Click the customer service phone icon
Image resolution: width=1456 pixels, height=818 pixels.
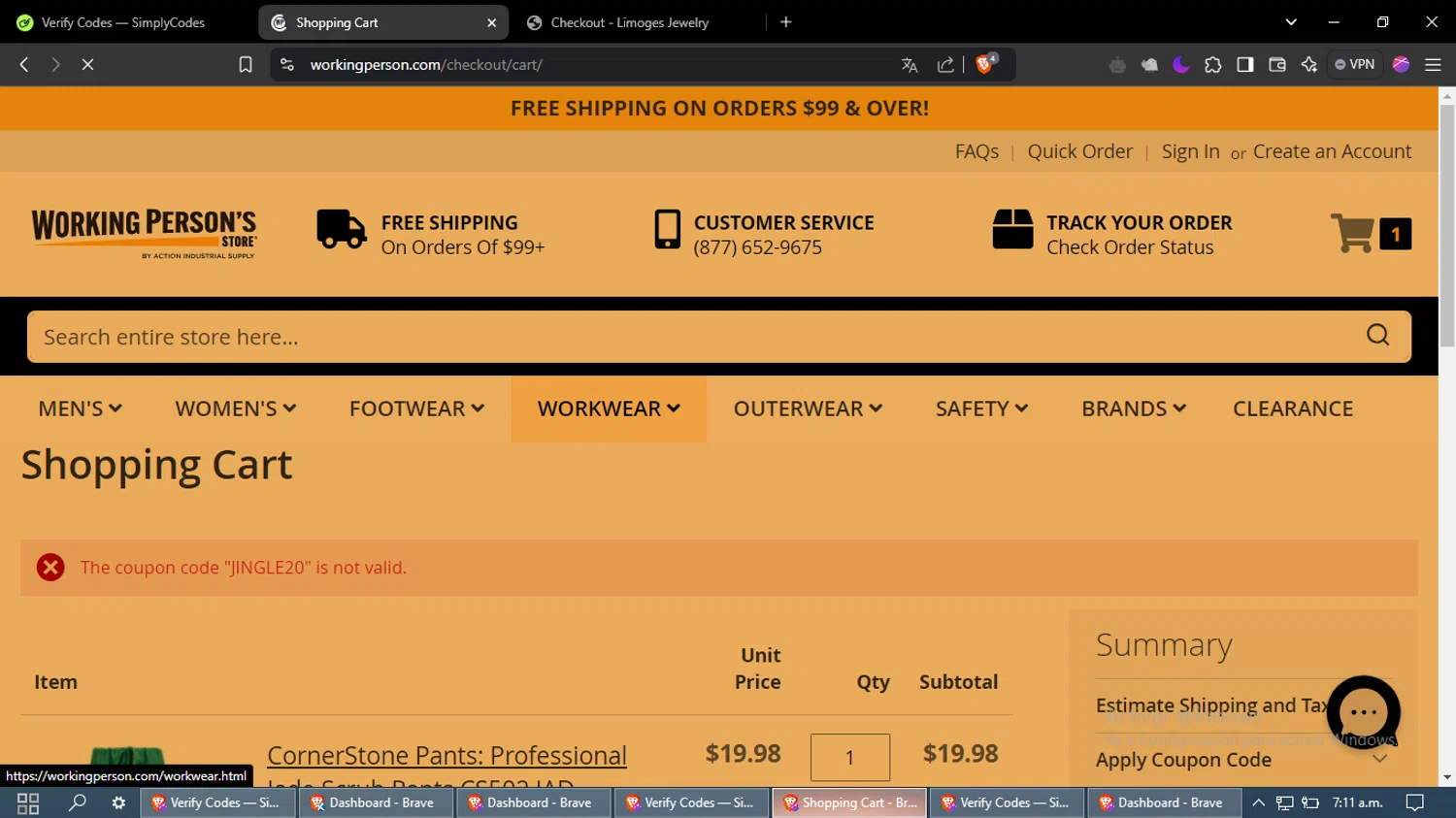point(667,230)
